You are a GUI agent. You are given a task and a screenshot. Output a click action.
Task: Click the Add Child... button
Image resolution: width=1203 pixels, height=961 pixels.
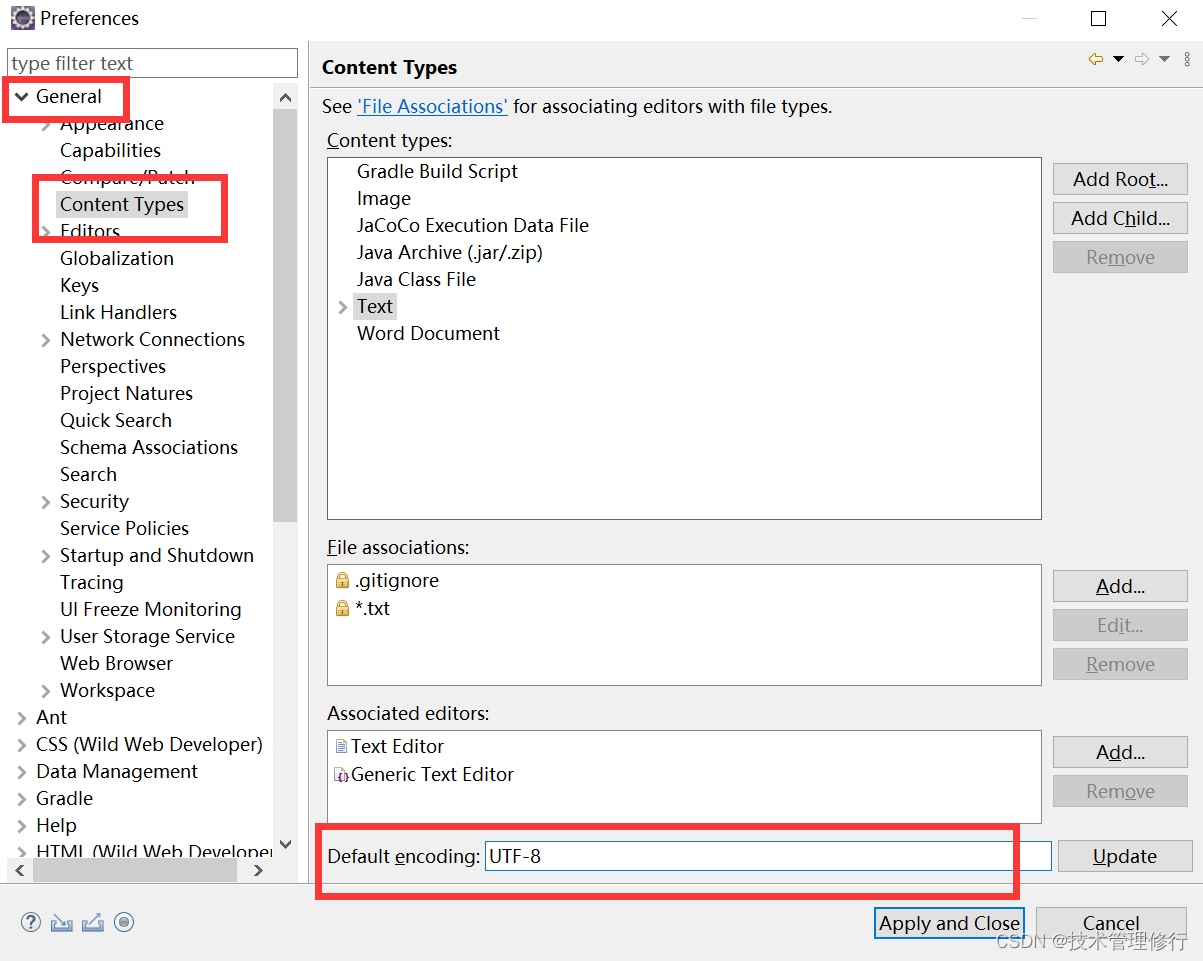click(x=1120, y=218)
